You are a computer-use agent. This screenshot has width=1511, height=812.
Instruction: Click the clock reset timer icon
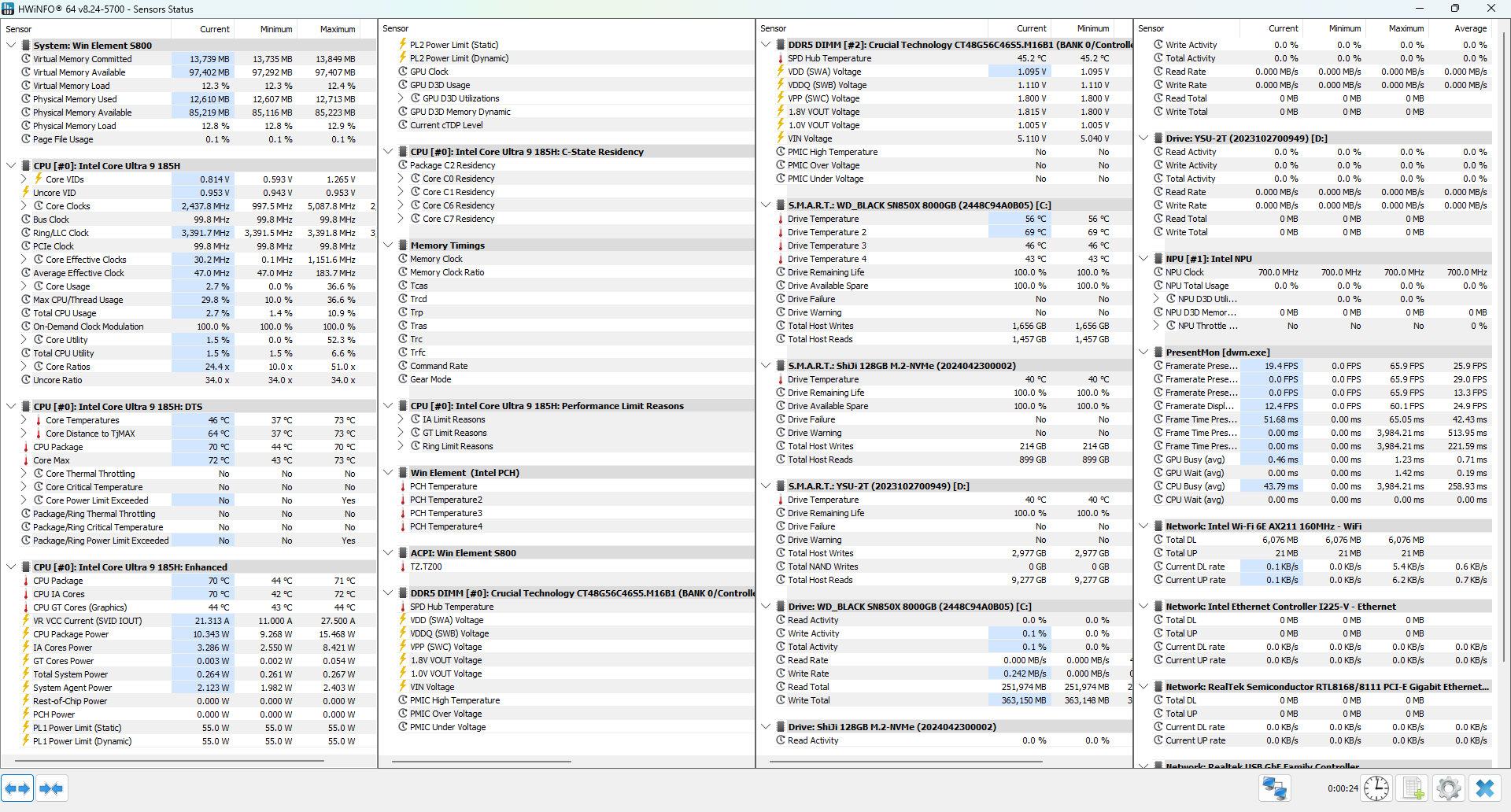tap(1376, 788)
